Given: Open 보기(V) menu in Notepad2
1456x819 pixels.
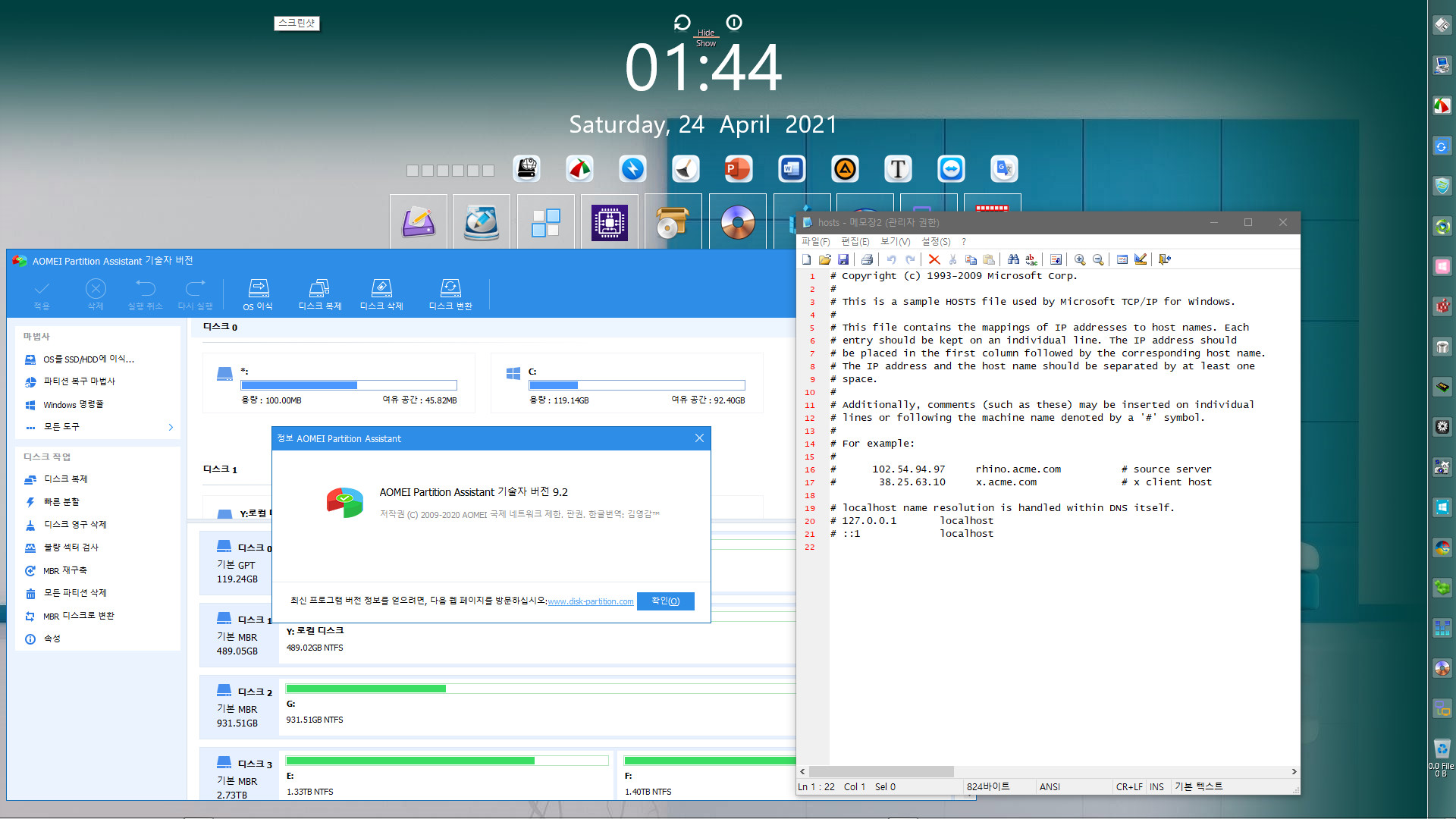Looking at the screenshot, I should click(895, 242).
